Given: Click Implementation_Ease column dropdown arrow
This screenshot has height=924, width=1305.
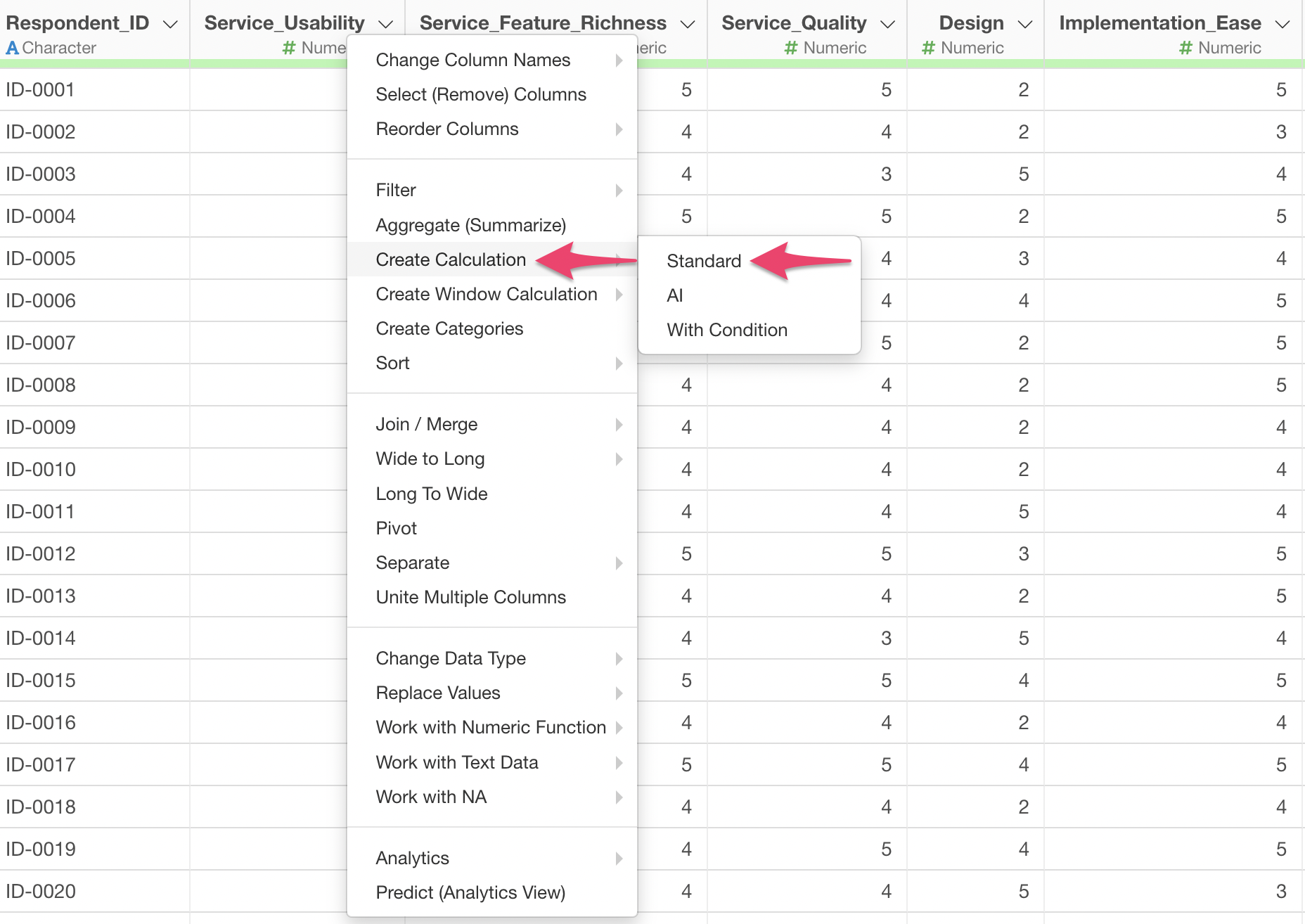Looking at the screenshot, I should pos(1282,25).
